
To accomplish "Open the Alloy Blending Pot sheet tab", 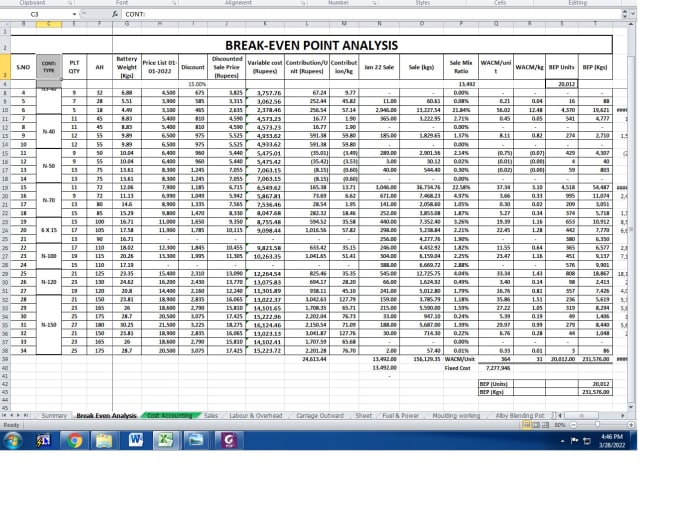I will coord(520,415).
